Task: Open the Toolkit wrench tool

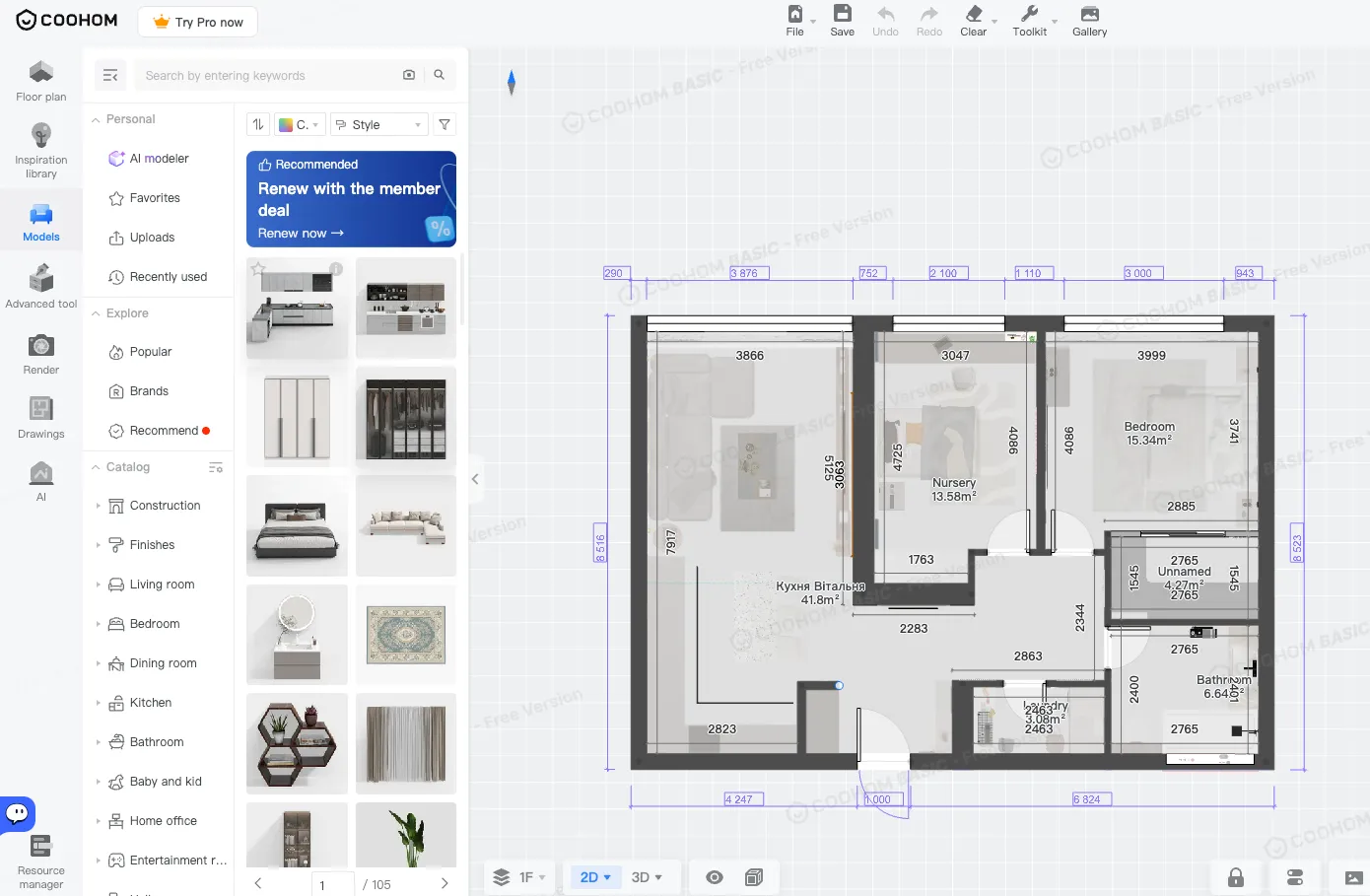Action: (1029, 14)
